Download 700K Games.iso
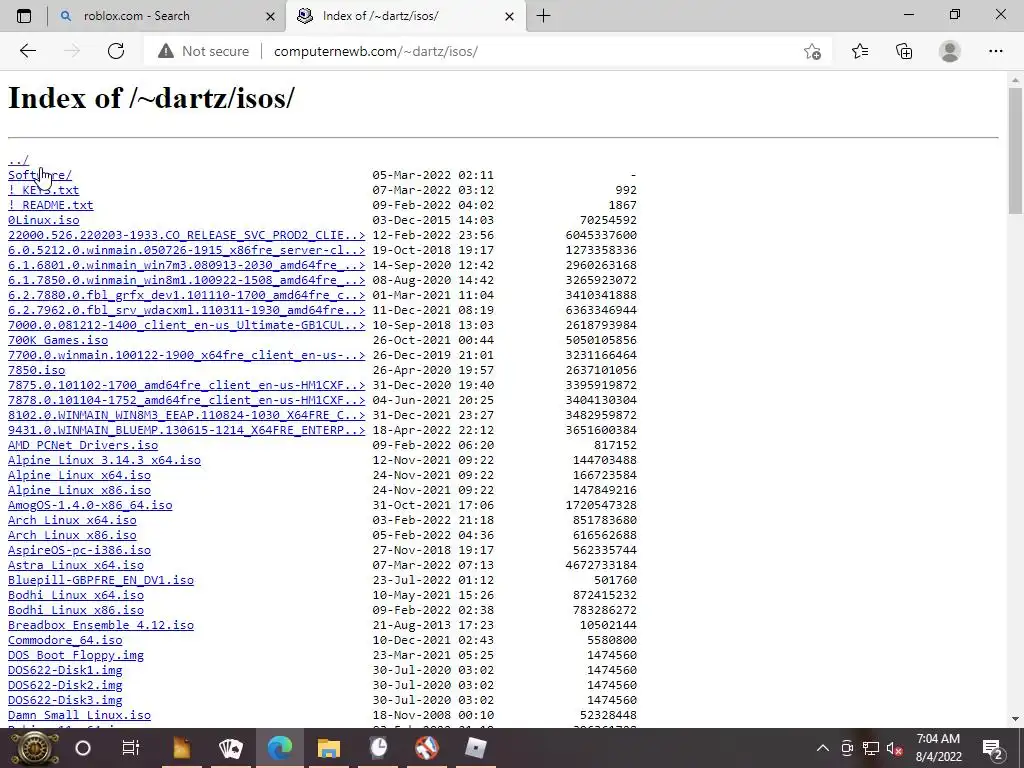Image resolution: width=1024 pixels, height=768 pixels. 57,340
